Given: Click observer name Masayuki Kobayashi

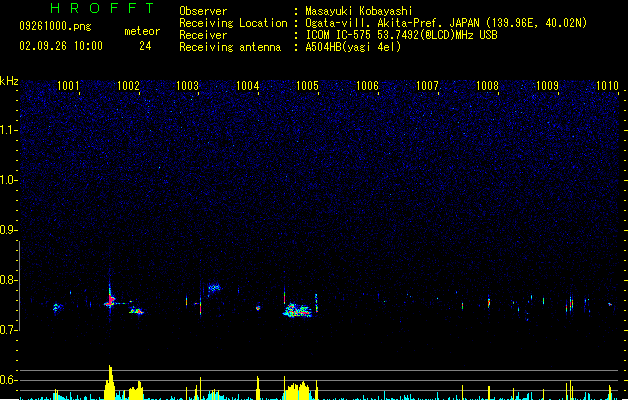Looking at the screenshot, I should 359,11.
